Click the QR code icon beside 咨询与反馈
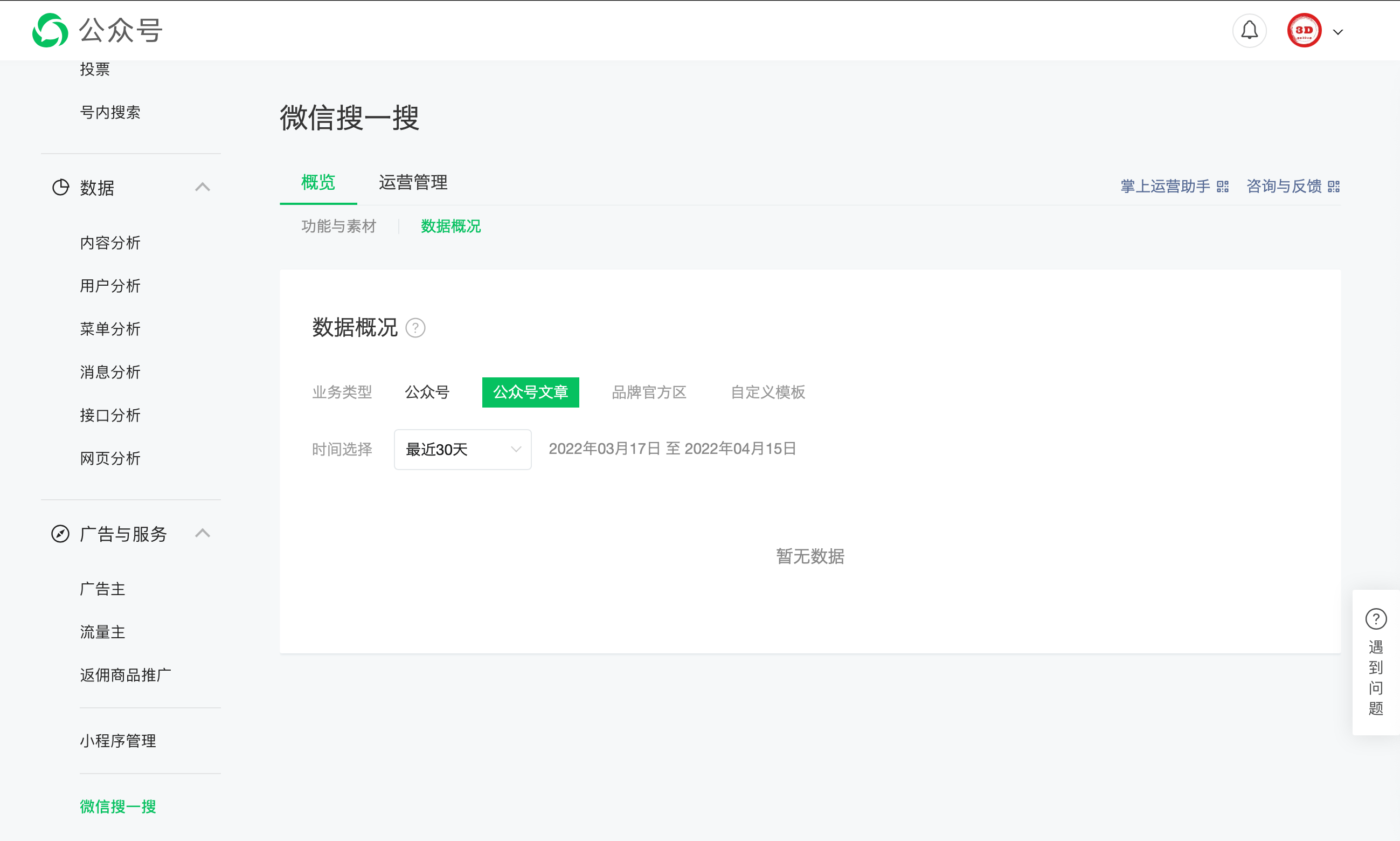Screen dimensions: 1400x841 click(x=1334, y=187)
